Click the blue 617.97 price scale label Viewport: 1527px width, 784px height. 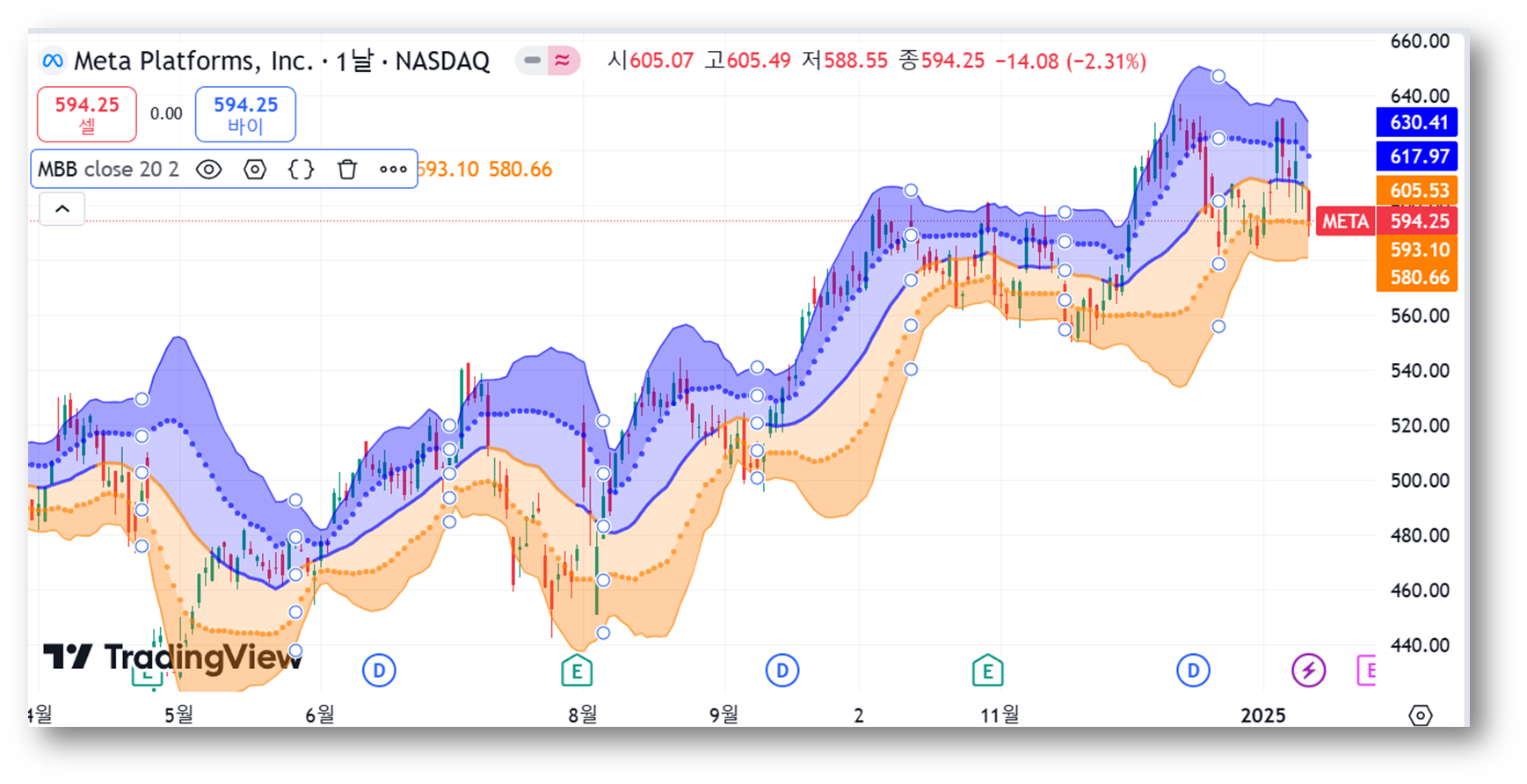click(x=1417, y=156)
